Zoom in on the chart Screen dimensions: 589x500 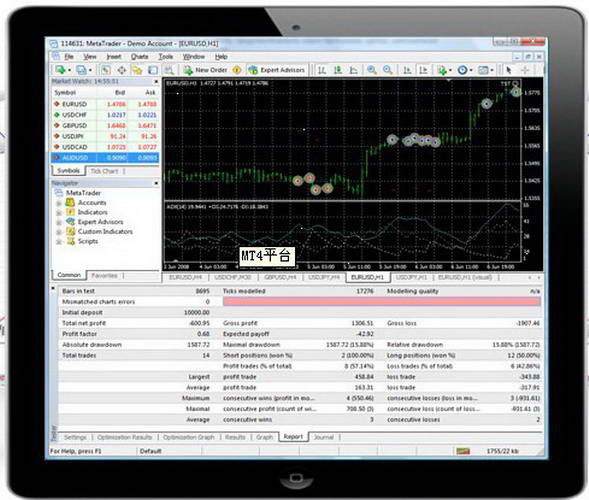[372, 70]
